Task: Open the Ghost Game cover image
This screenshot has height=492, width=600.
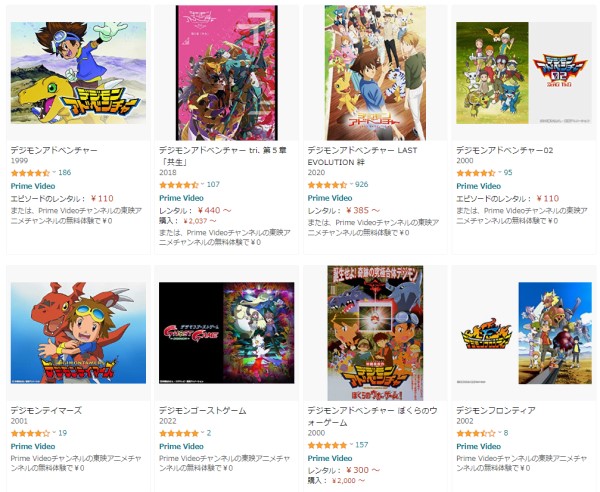Action: (x=227, y=333)
